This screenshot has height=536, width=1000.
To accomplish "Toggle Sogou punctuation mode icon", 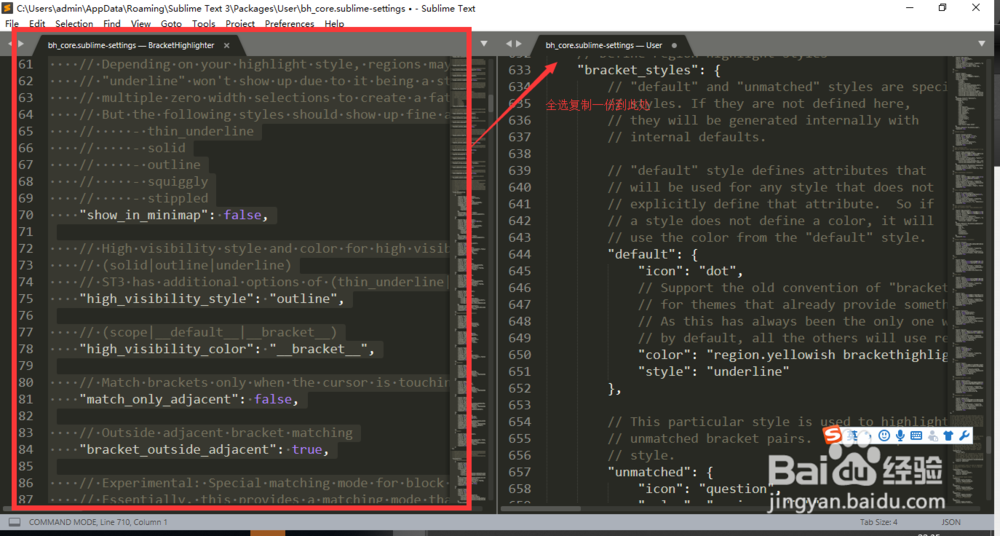I will coord(869,436).
